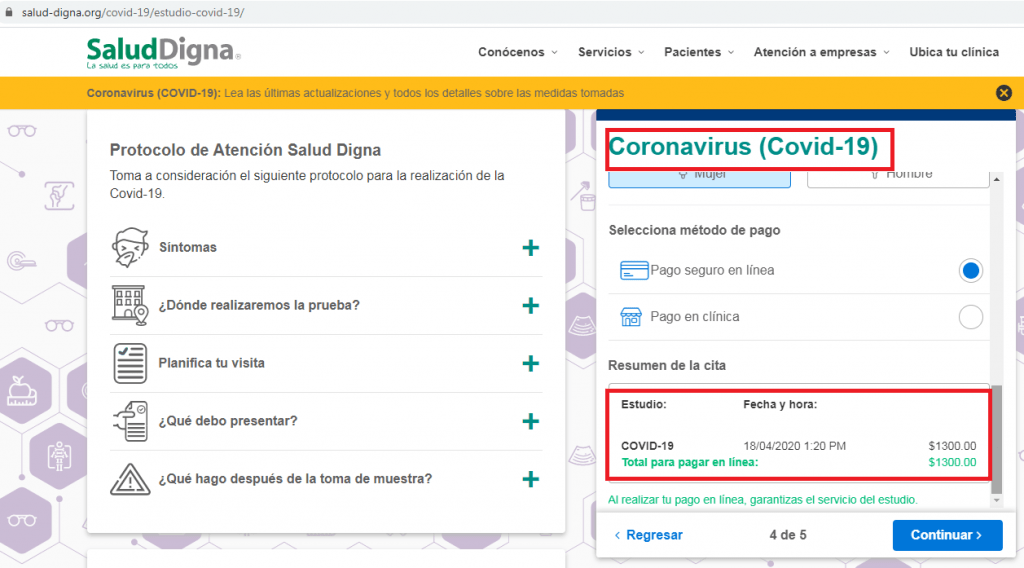
Task: Go back with the Regresar link
Action: point(648,535)
